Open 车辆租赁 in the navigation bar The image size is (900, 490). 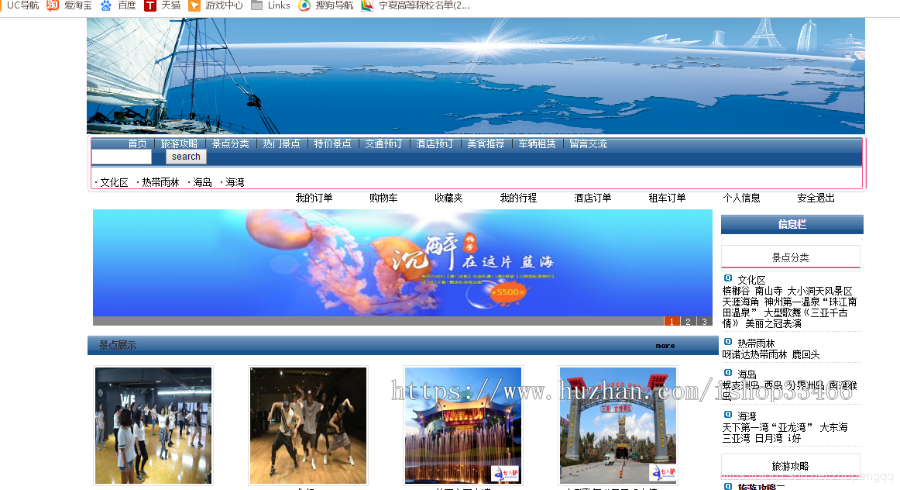pyautogui.click(x=537, y=143)
